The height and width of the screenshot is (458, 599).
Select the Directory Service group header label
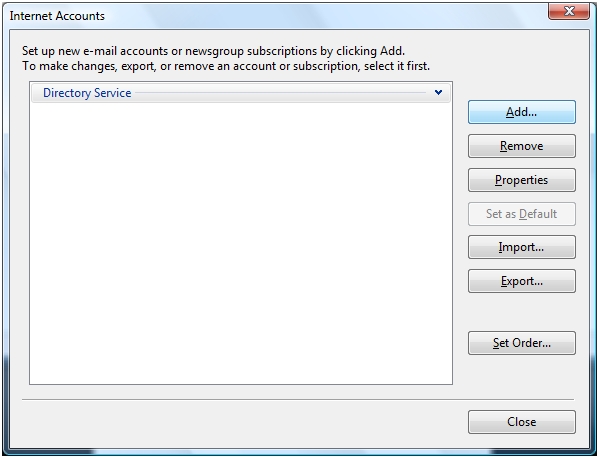87,93
